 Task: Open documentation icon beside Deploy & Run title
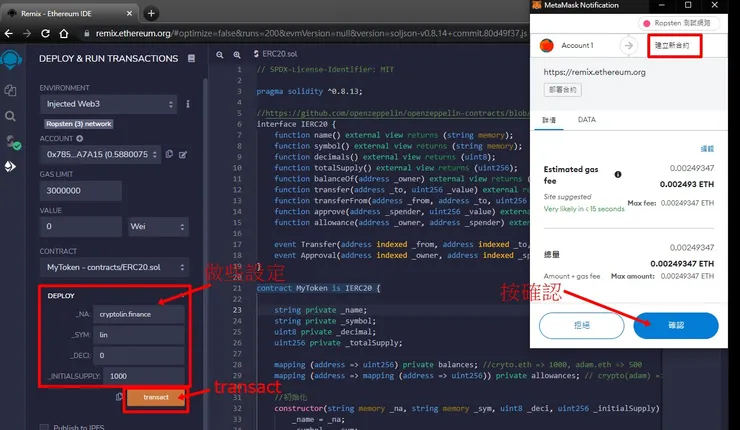(191, 59)
